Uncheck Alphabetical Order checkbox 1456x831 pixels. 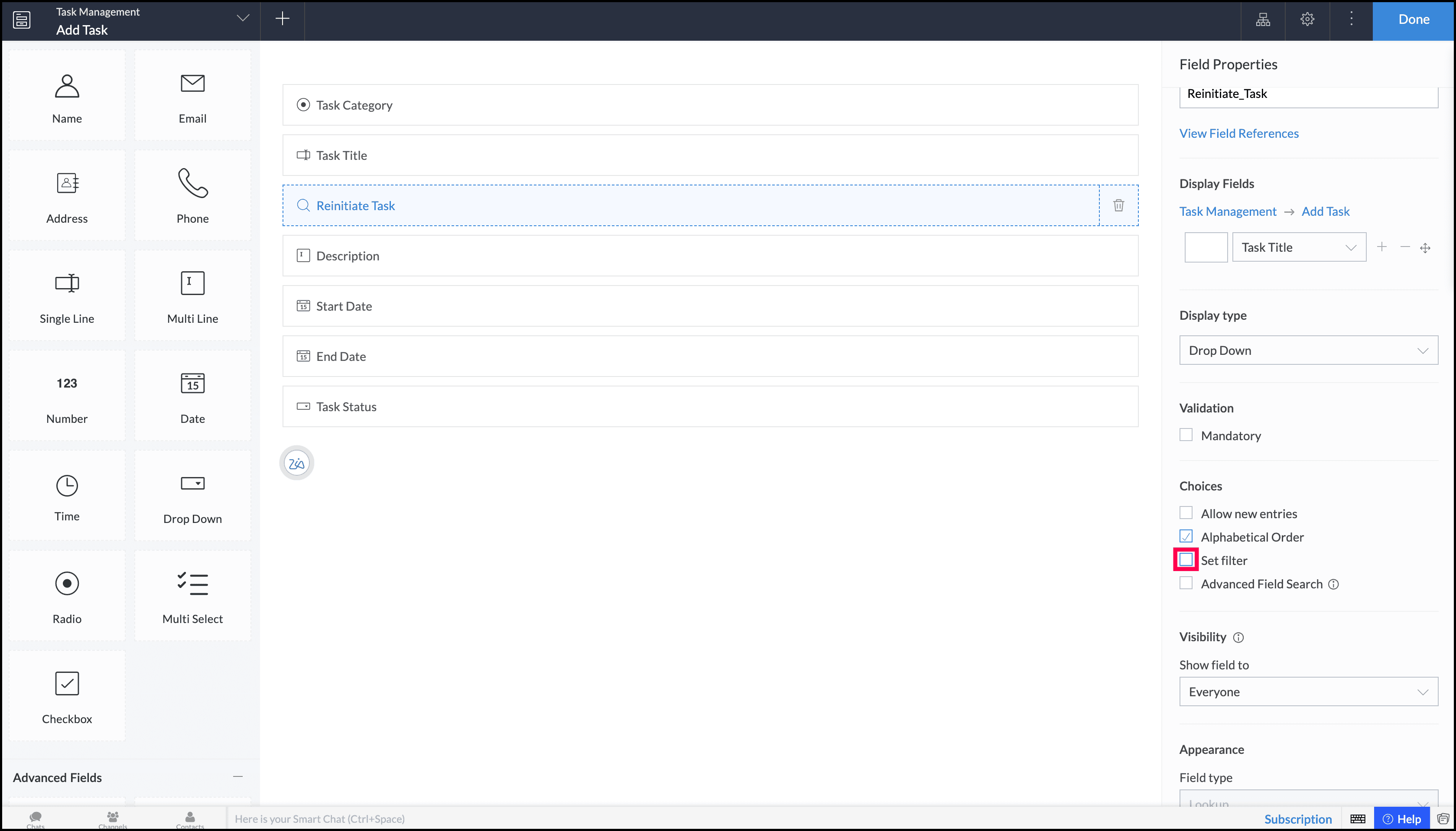1186,536
